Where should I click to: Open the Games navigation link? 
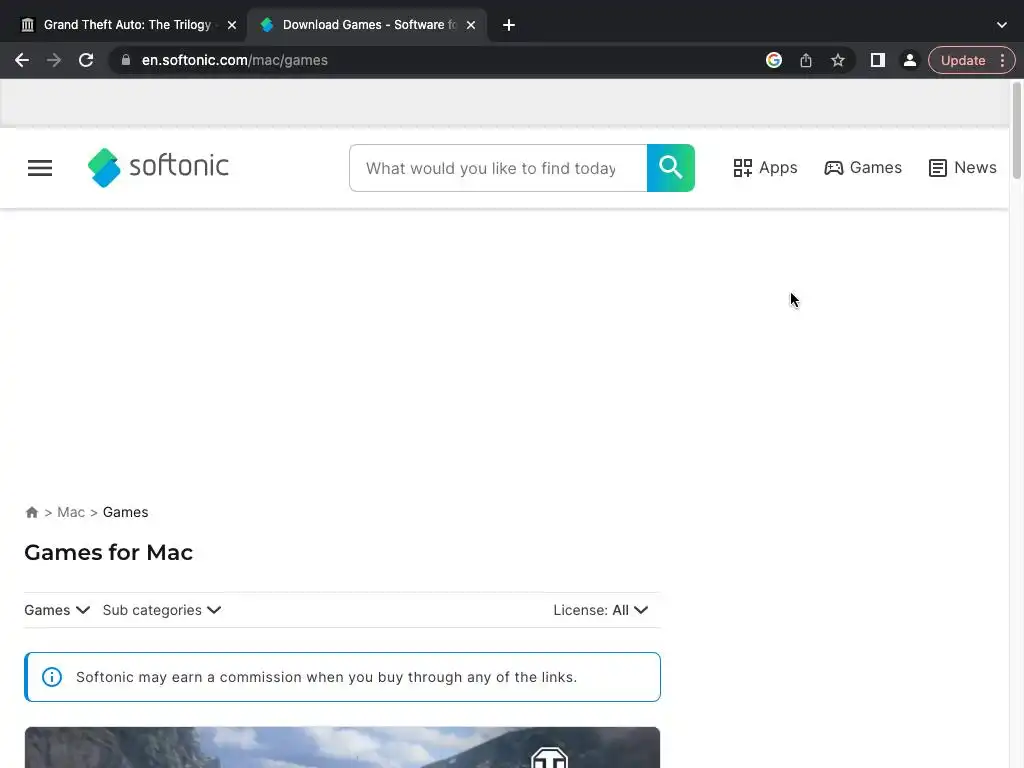coord(863,168)
